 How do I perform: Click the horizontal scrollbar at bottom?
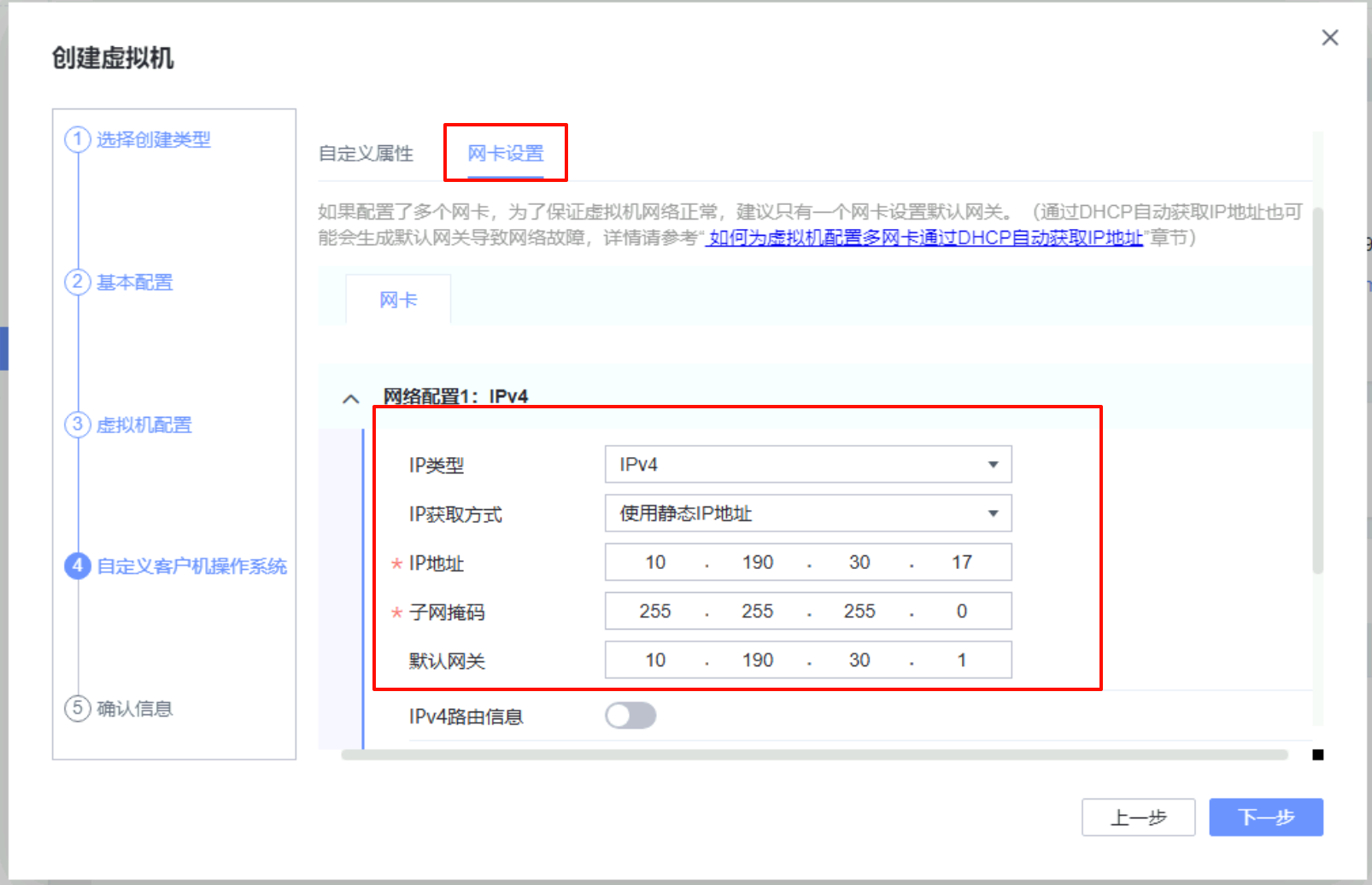click(813, 754)
